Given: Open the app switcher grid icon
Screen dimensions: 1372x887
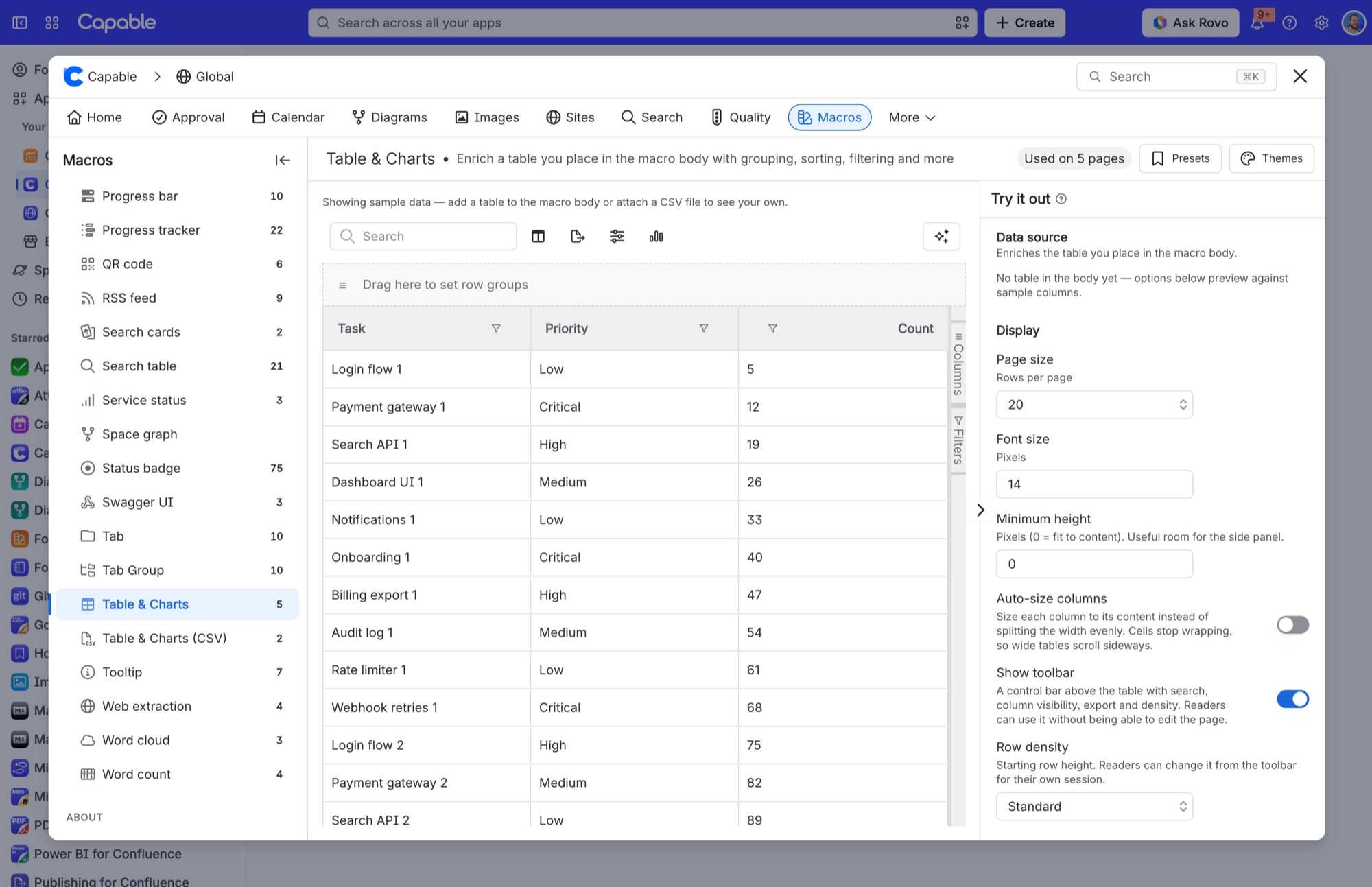Looking at the screenshot, I should point(52,23).
